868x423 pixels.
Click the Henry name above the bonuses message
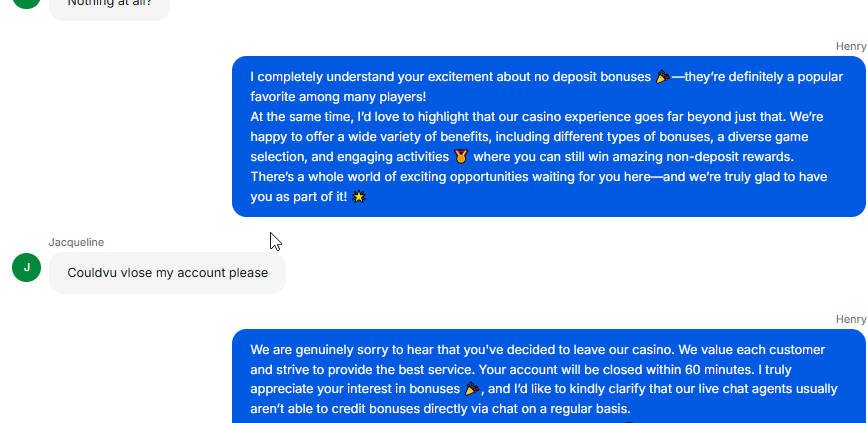coord(851,46)
